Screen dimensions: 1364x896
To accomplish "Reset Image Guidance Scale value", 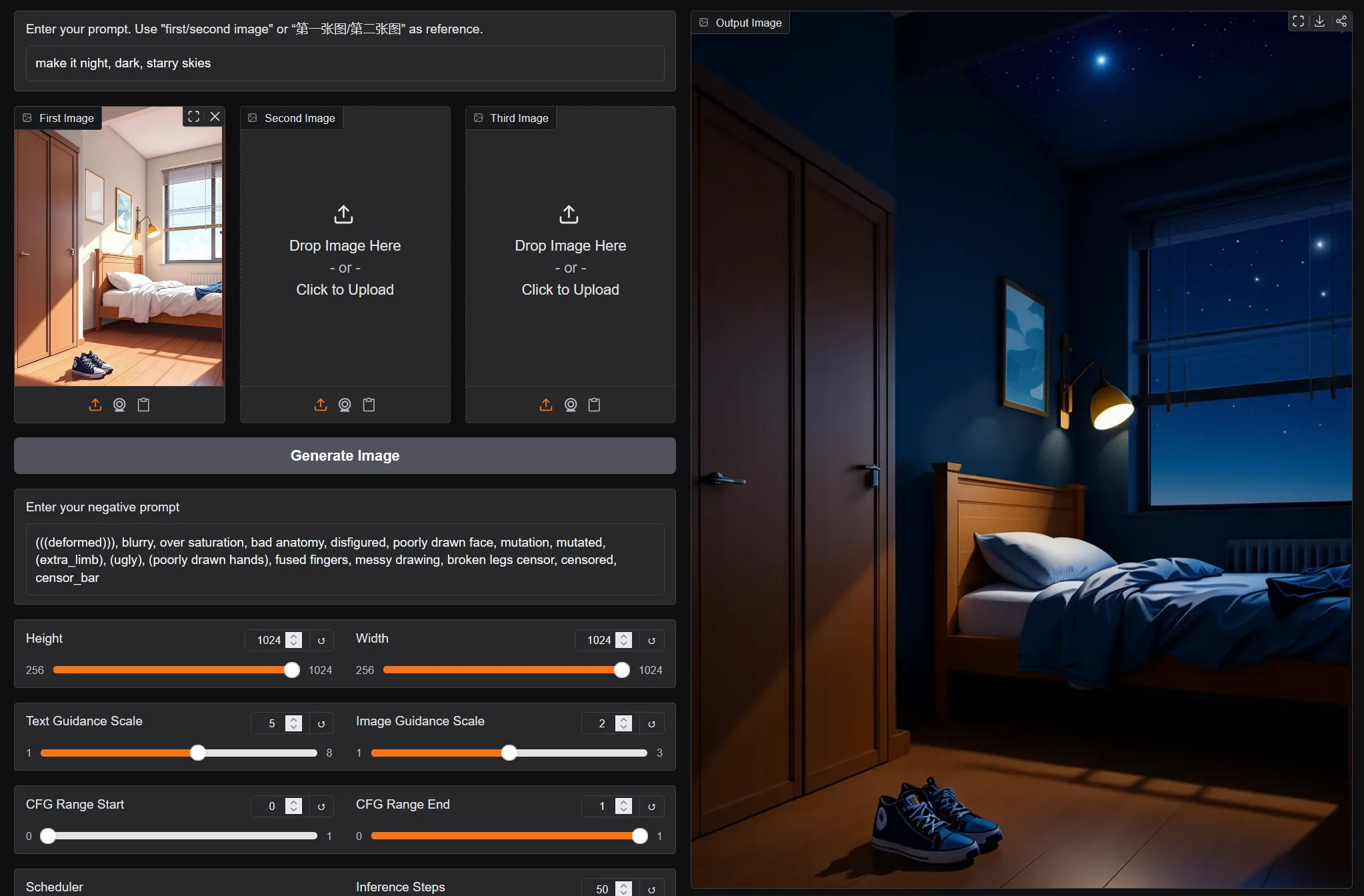I will click(651, 723).
